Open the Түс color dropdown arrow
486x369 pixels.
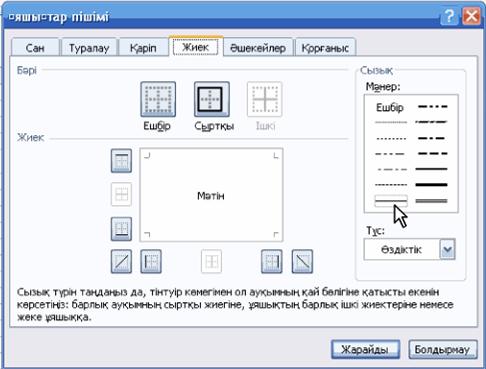447,249
